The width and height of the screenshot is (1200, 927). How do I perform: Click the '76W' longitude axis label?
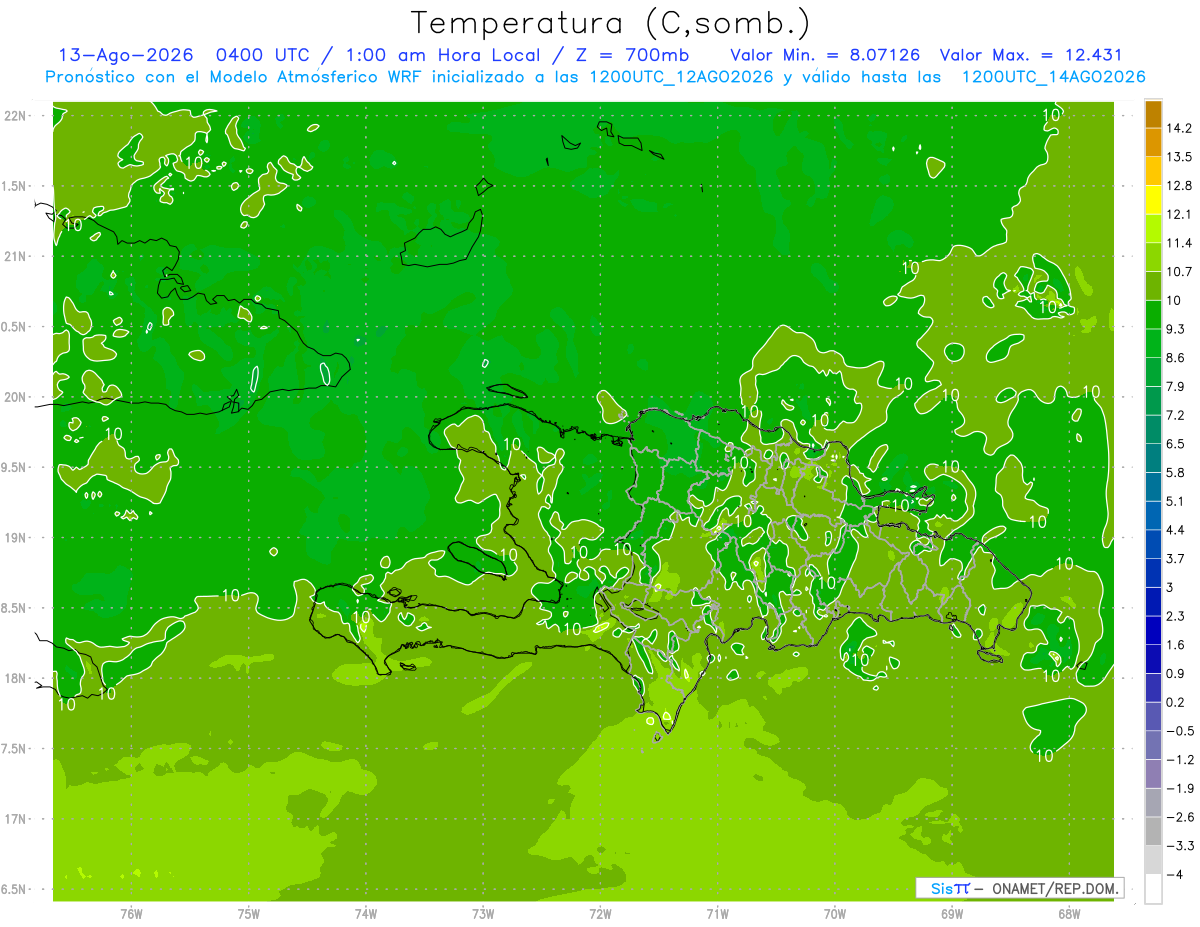click(x=131, y=913)
